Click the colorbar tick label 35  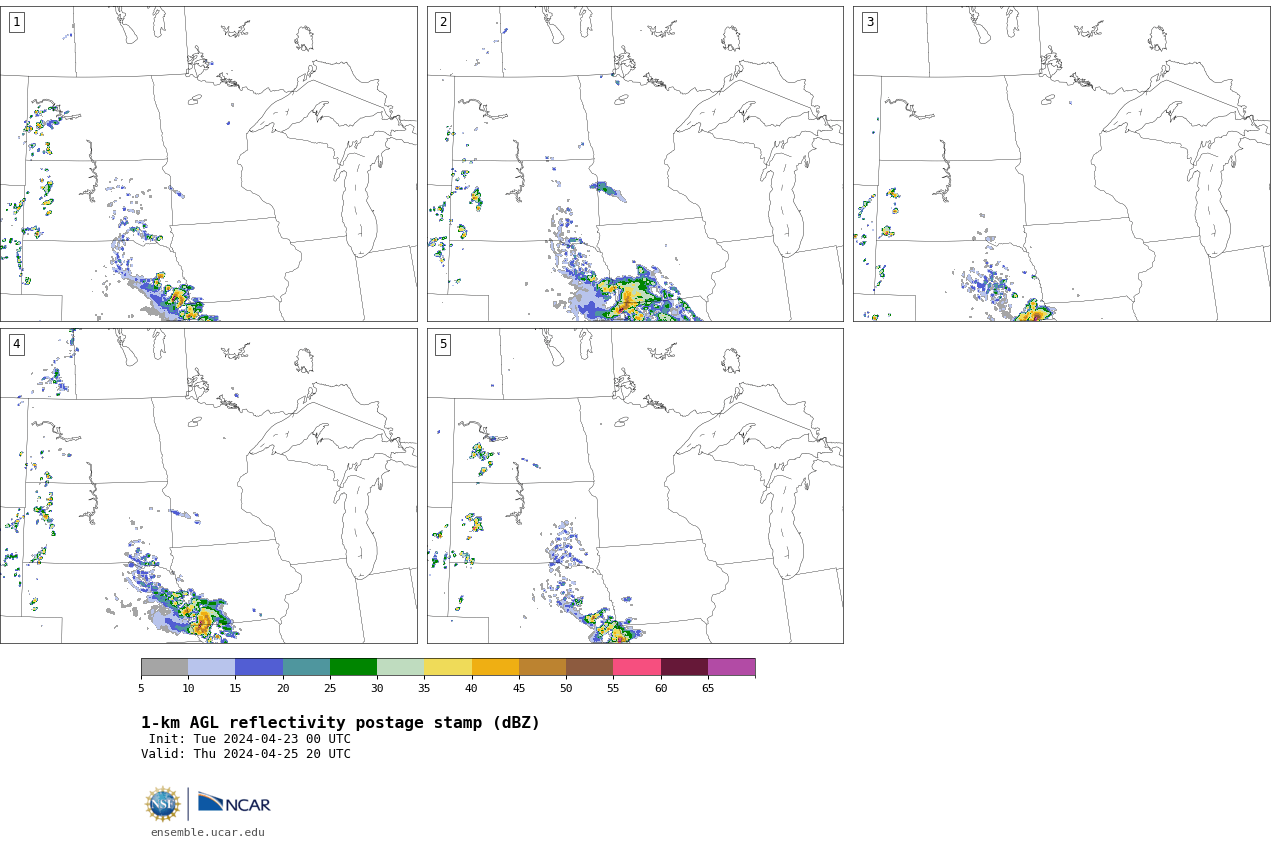(424, 688)
